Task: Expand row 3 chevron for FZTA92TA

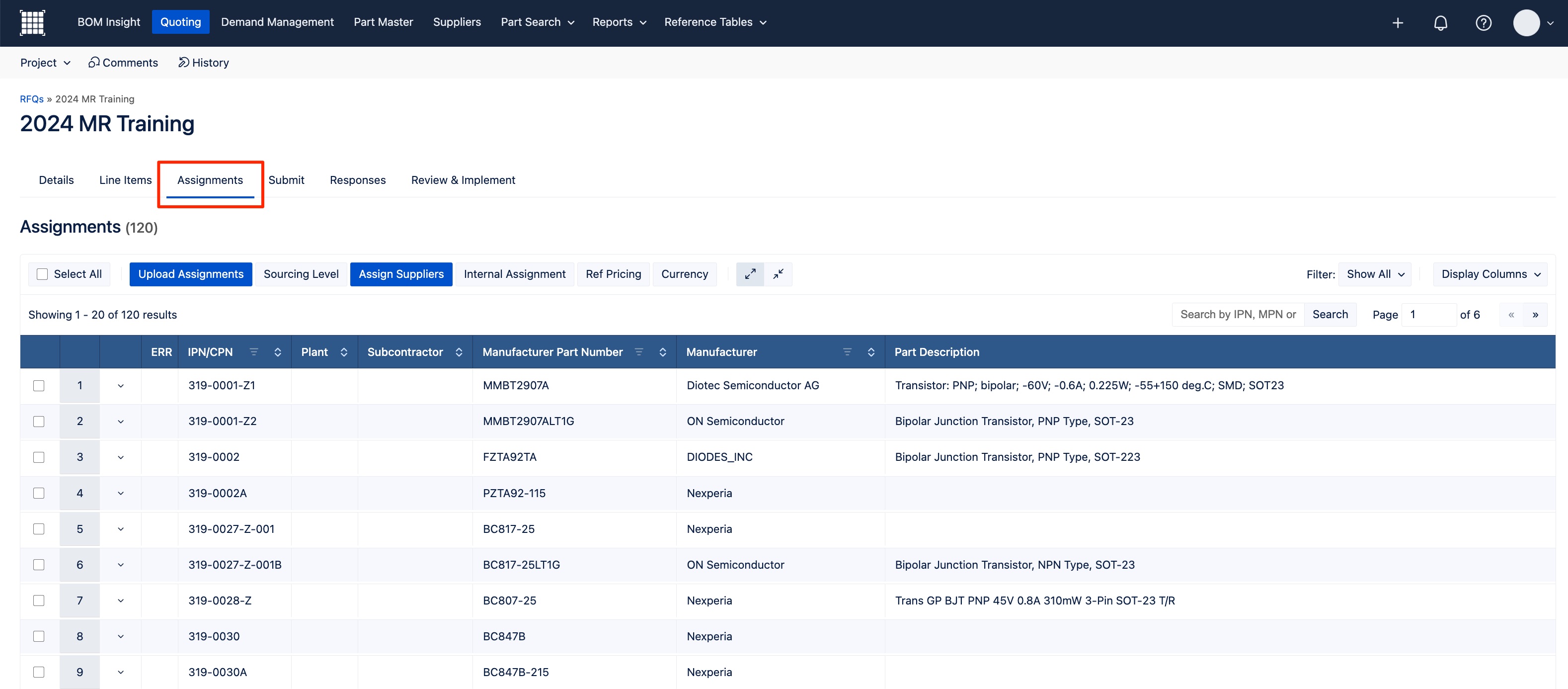Action: [121, 457]
